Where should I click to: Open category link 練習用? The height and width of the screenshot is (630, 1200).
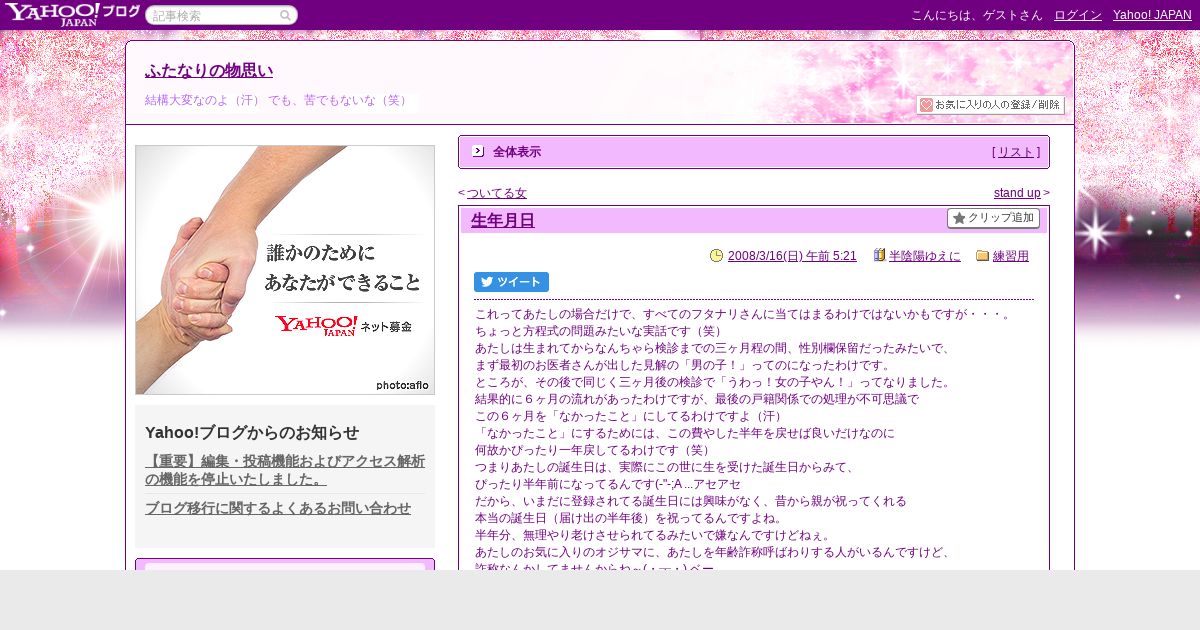tap(1011, 256)
